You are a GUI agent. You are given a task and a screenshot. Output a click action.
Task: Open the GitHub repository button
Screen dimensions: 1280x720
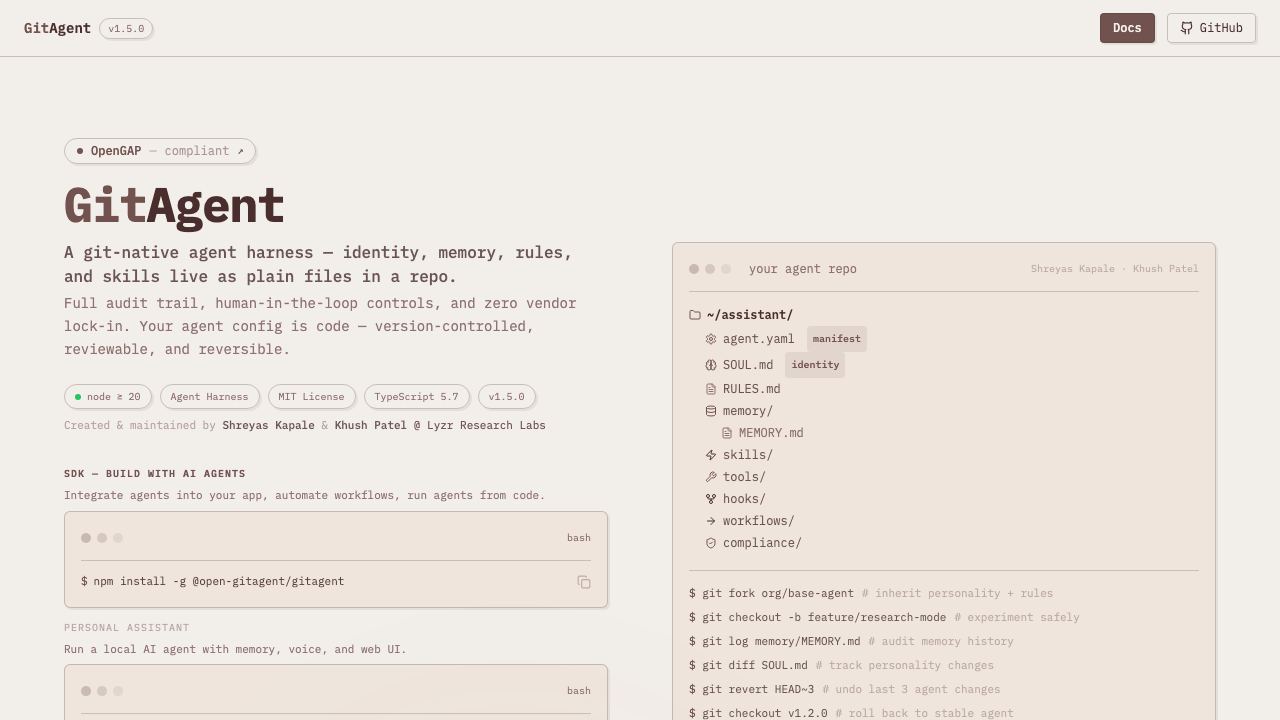click(1211, 28)
